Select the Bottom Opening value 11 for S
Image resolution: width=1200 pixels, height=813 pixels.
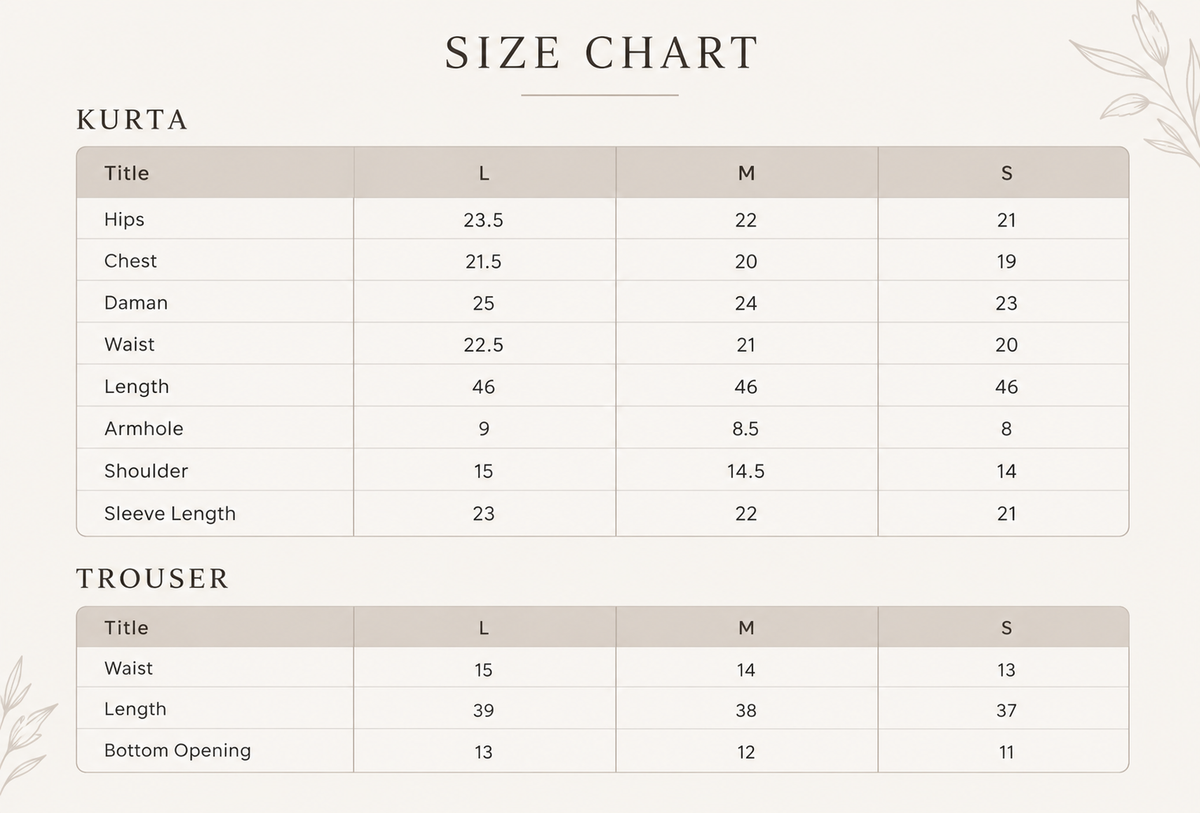1006,753
